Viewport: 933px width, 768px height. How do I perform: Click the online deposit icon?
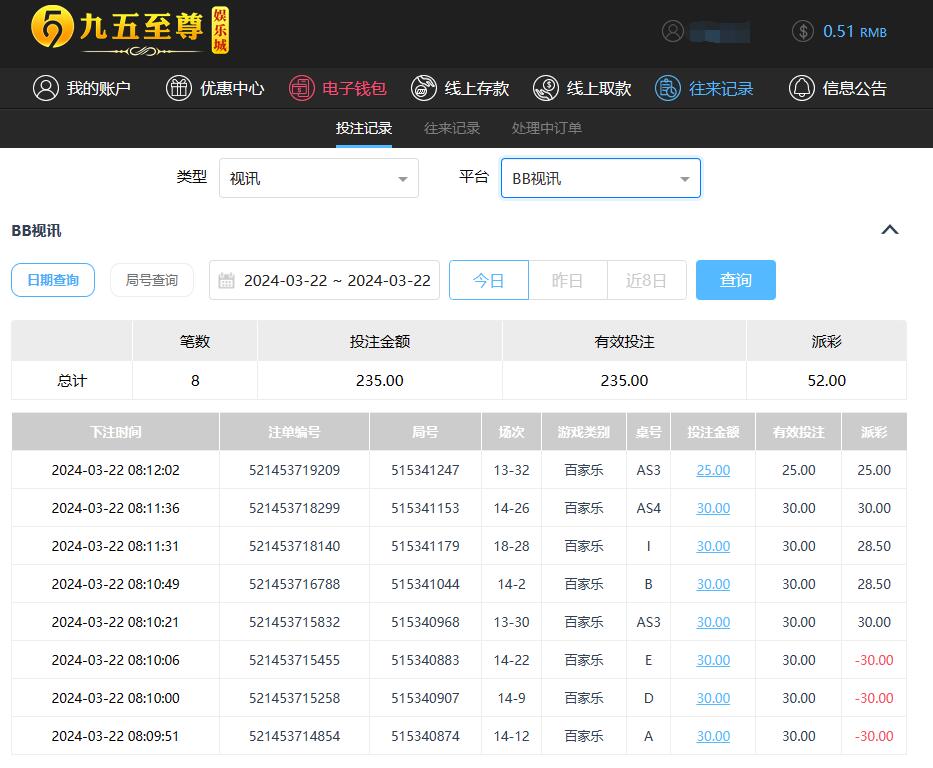(x=424, y=88)
